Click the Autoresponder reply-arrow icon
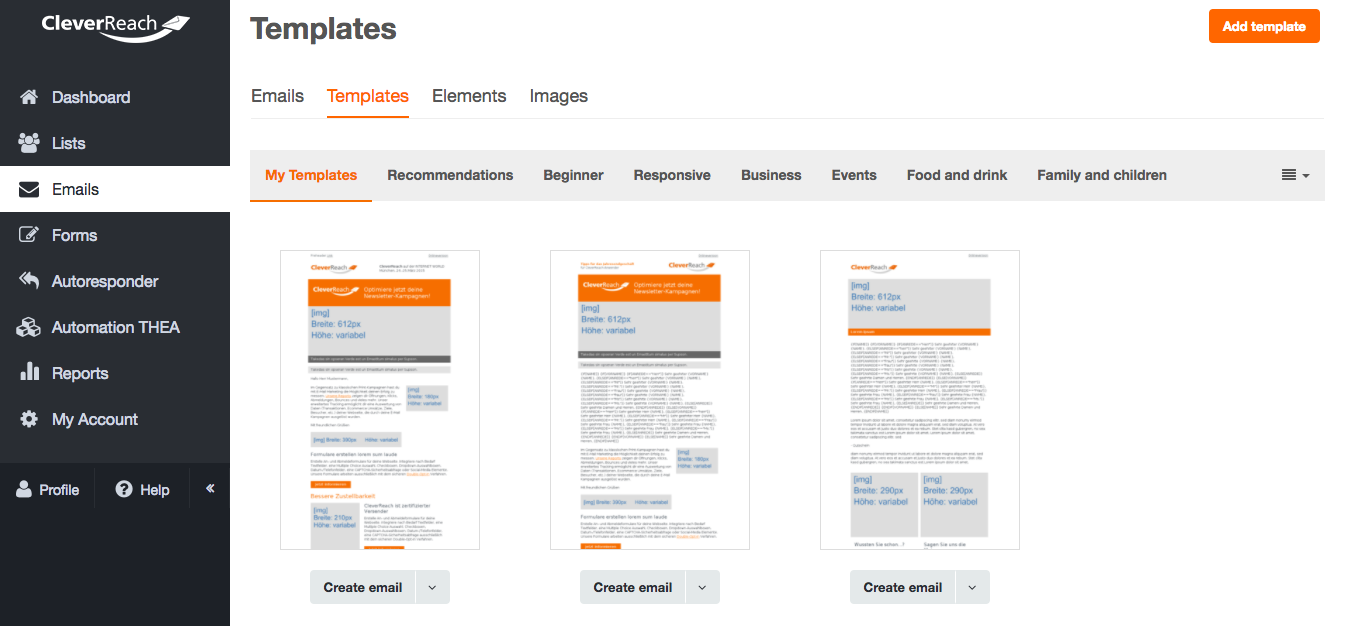Screen dimensions: 1362x626 pyautogui.click(x=29, y=281)
